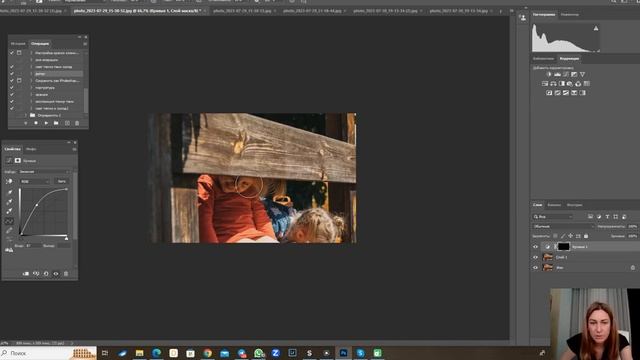Viewport: 640px width, 360px height.
Task: Open the Properties panel flyout menu
Action: [74, 149]
